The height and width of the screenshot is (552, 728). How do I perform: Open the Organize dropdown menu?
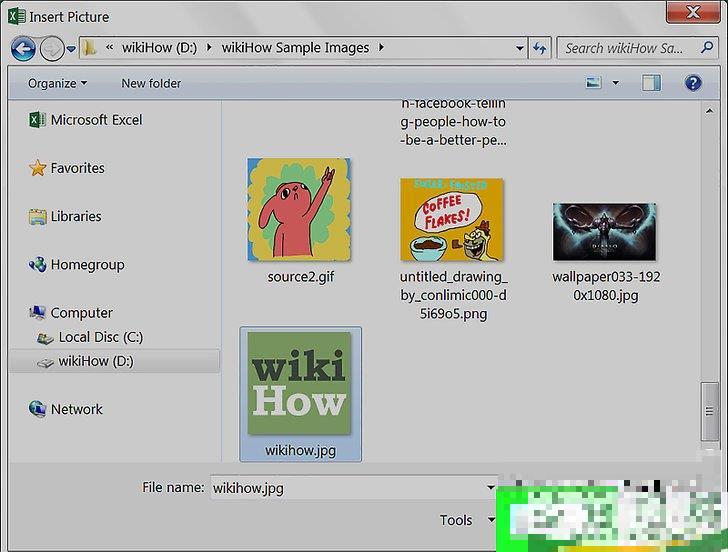tap(57, 84)
